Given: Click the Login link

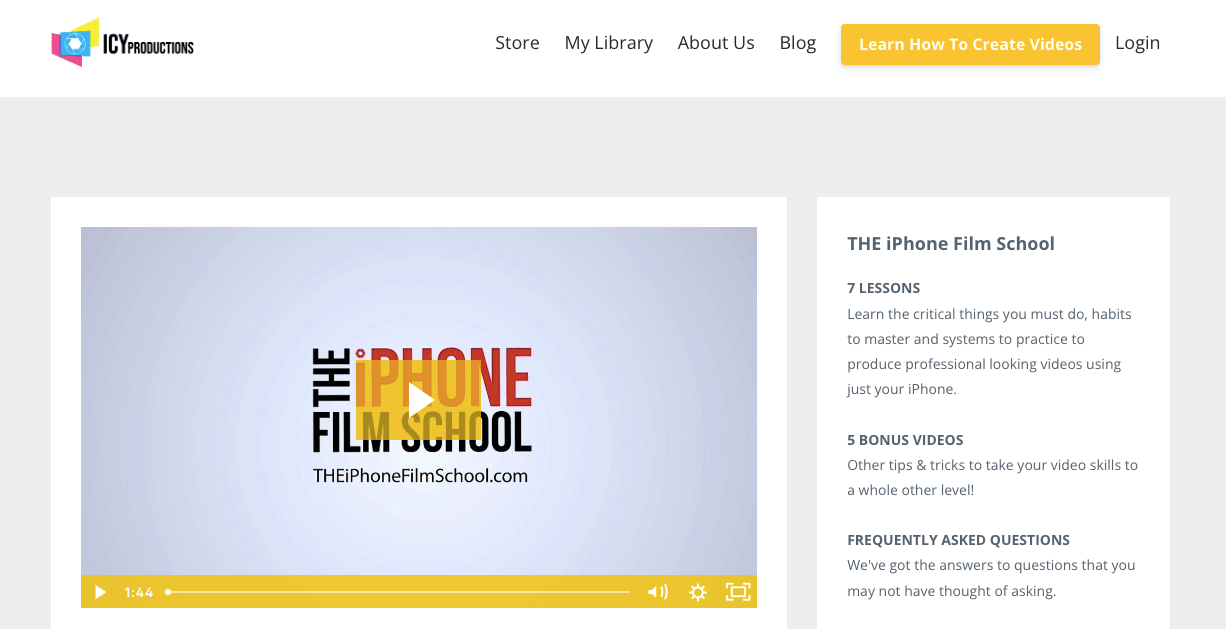Looking at the screenshot, I should (1137, 43).
